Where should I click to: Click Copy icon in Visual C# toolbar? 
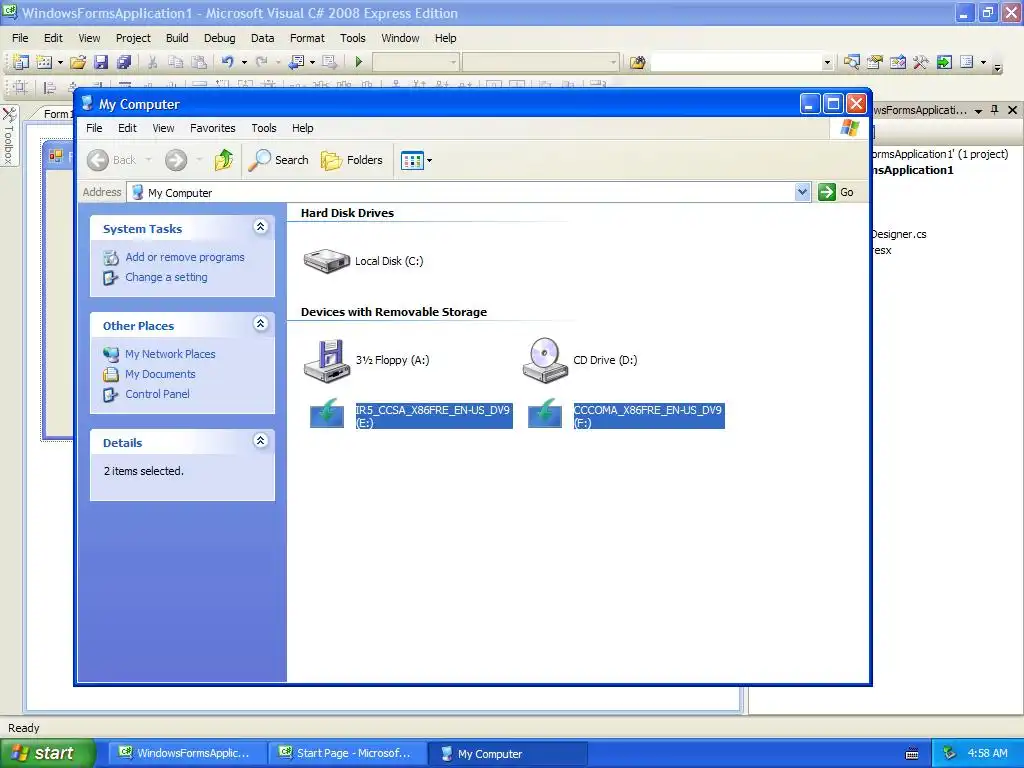175,62
